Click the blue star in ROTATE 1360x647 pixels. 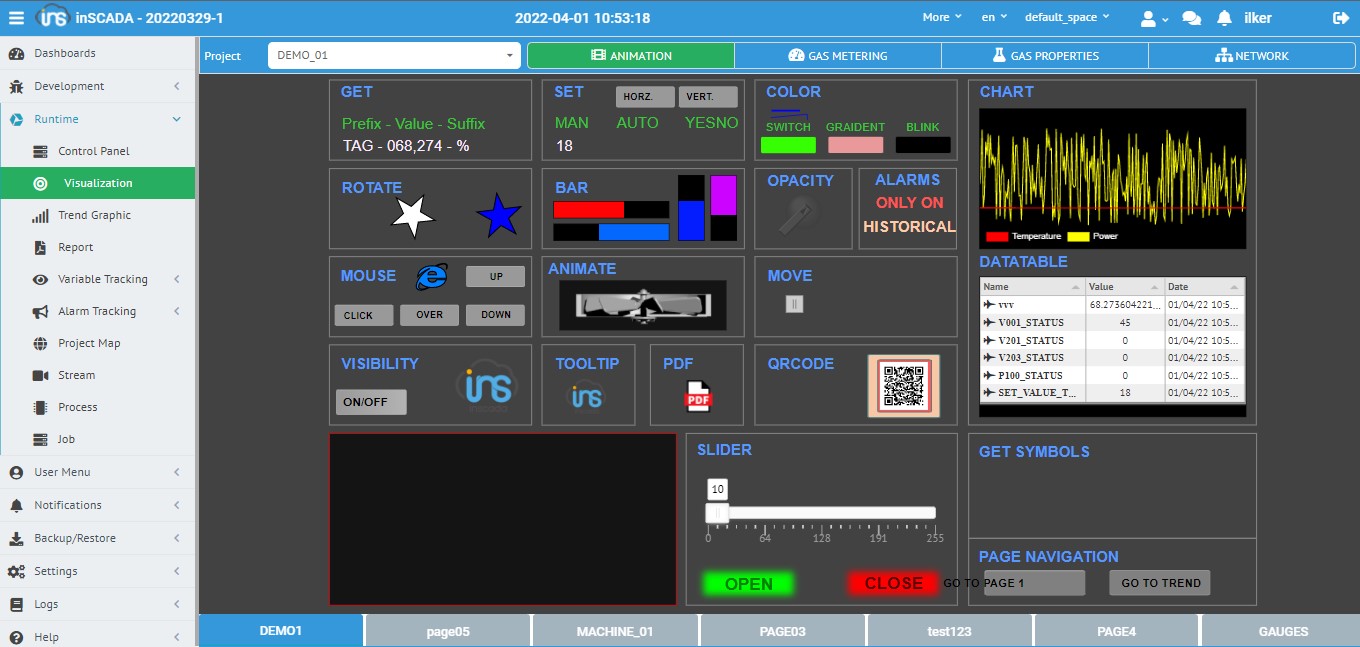tap(498, 215)
